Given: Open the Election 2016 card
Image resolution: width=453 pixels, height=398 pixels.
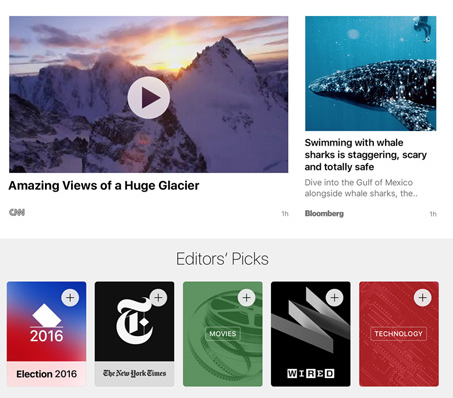Looking at the screenshot, I should tap(46, 334).
